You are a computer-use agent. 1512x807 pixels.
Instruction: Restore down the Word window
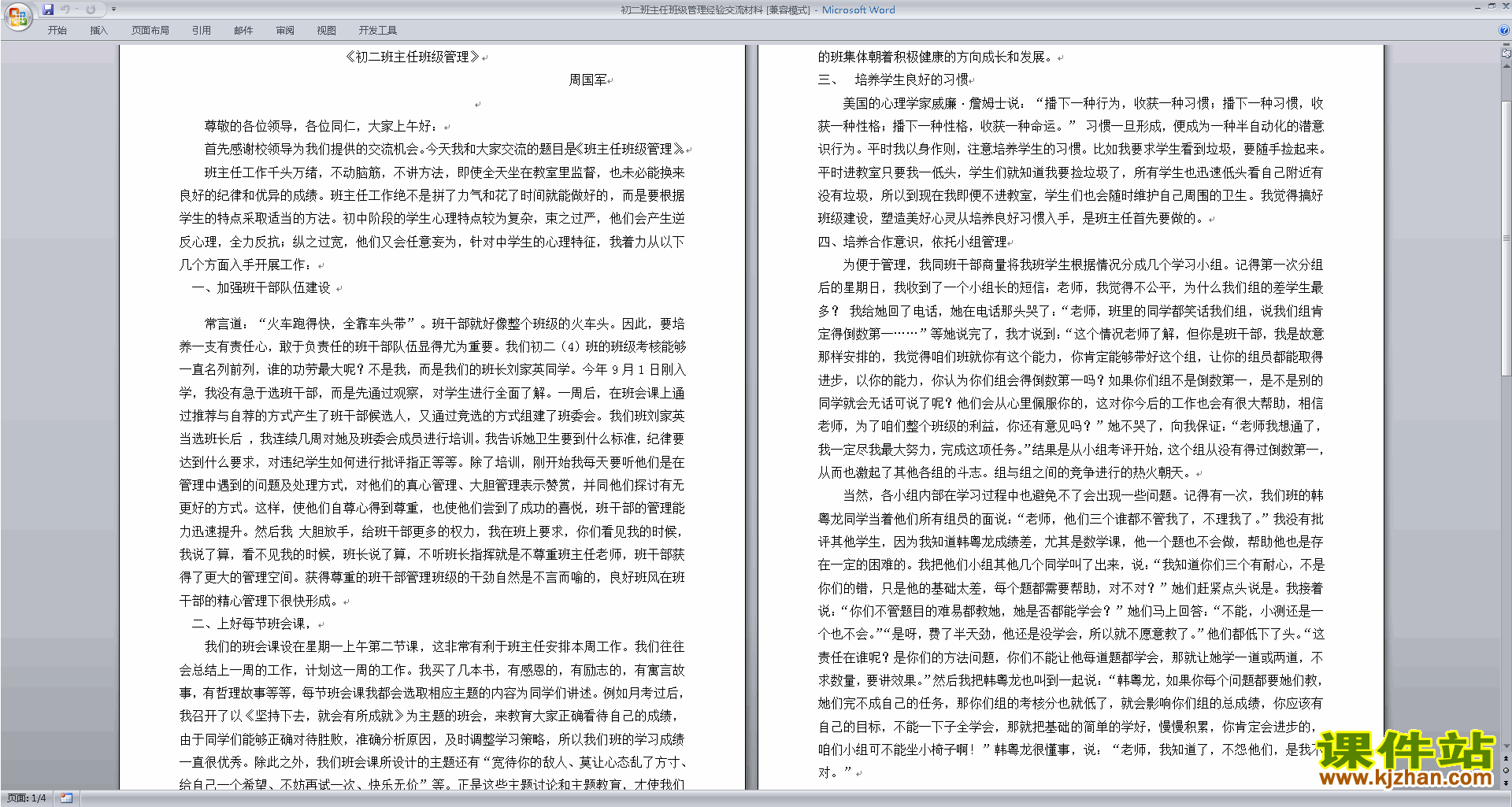coord(1492,6)
